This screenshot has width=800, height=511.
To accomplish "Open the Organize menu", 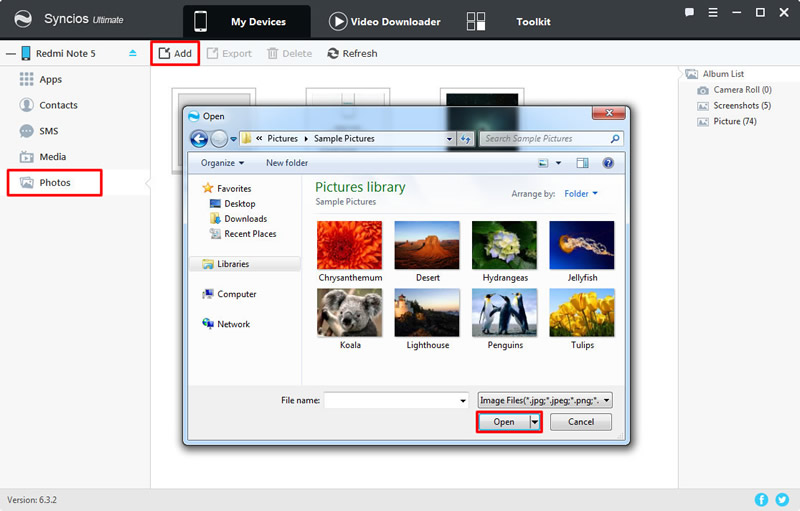I will (222, 163).
